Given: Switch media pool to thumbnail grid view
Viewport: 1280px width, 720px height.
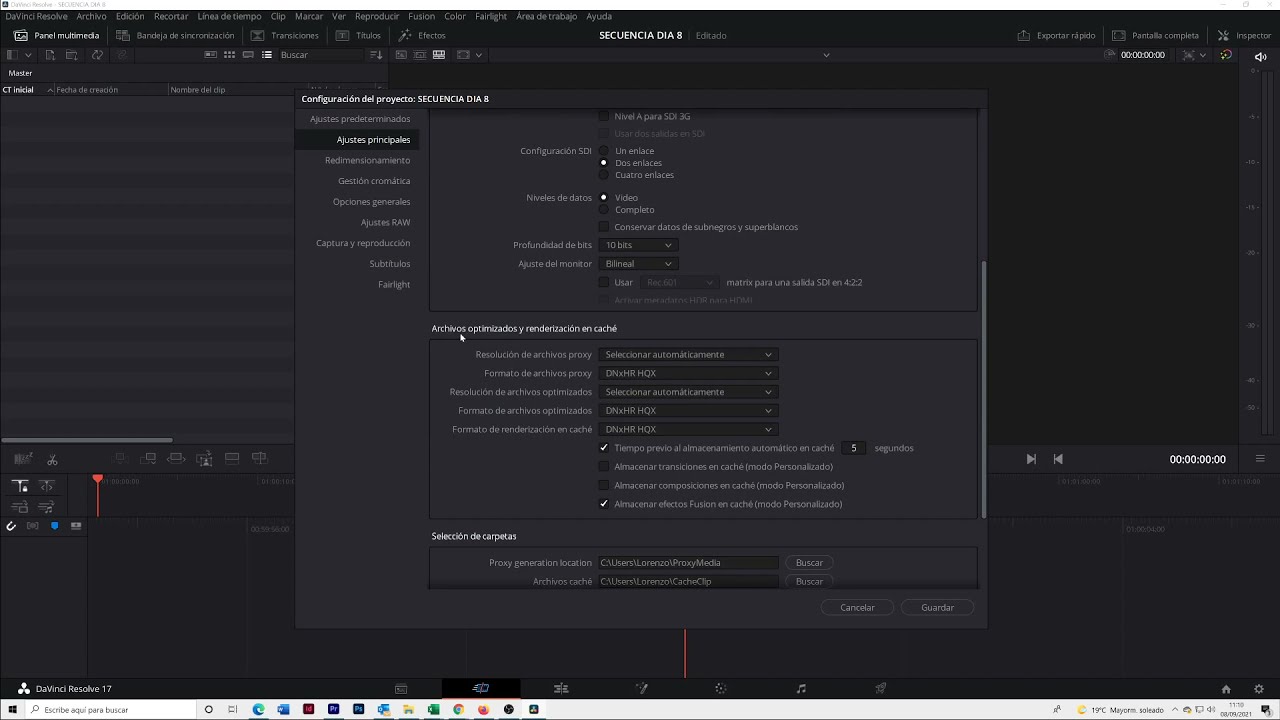Looking at the screenshot, I should point(229,55).
